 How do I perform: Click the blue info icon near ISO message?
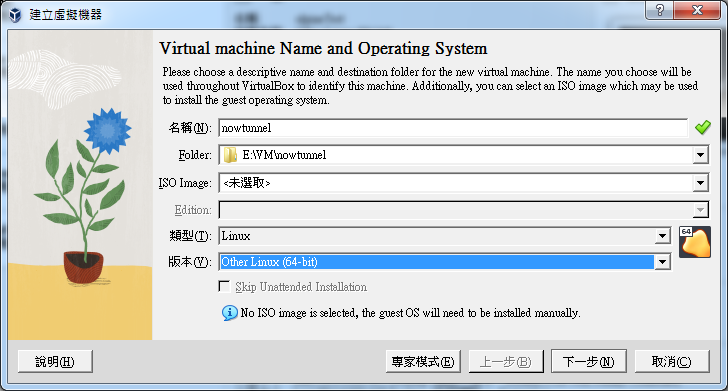229,313
